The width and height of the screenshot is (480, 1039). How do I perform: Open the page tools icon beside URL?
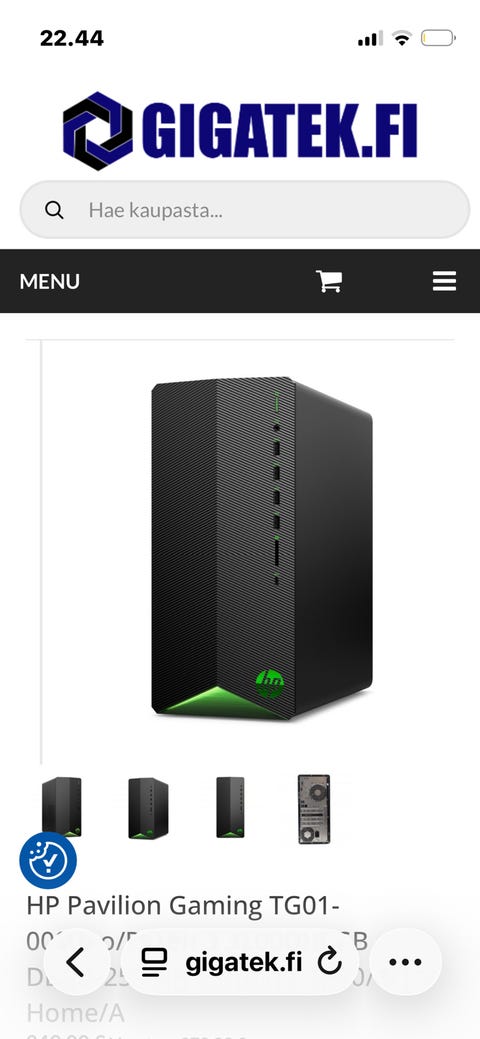(x=154, y=962)
